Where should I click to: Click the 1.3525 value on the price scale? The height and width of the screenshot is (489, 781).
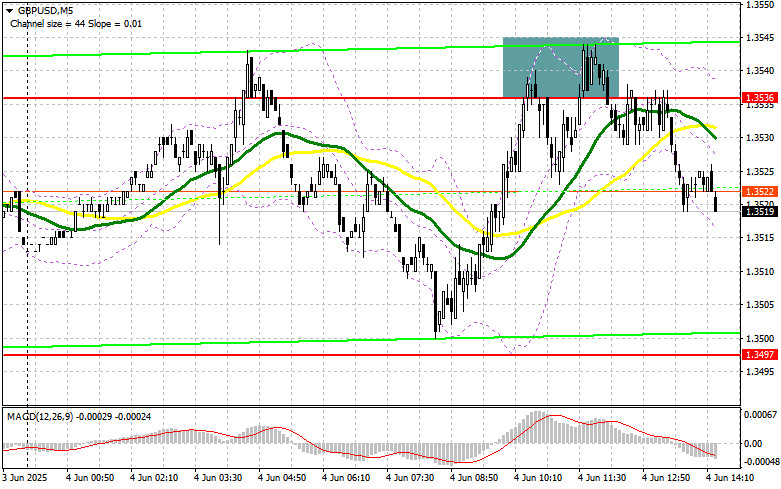pos(760,172)
